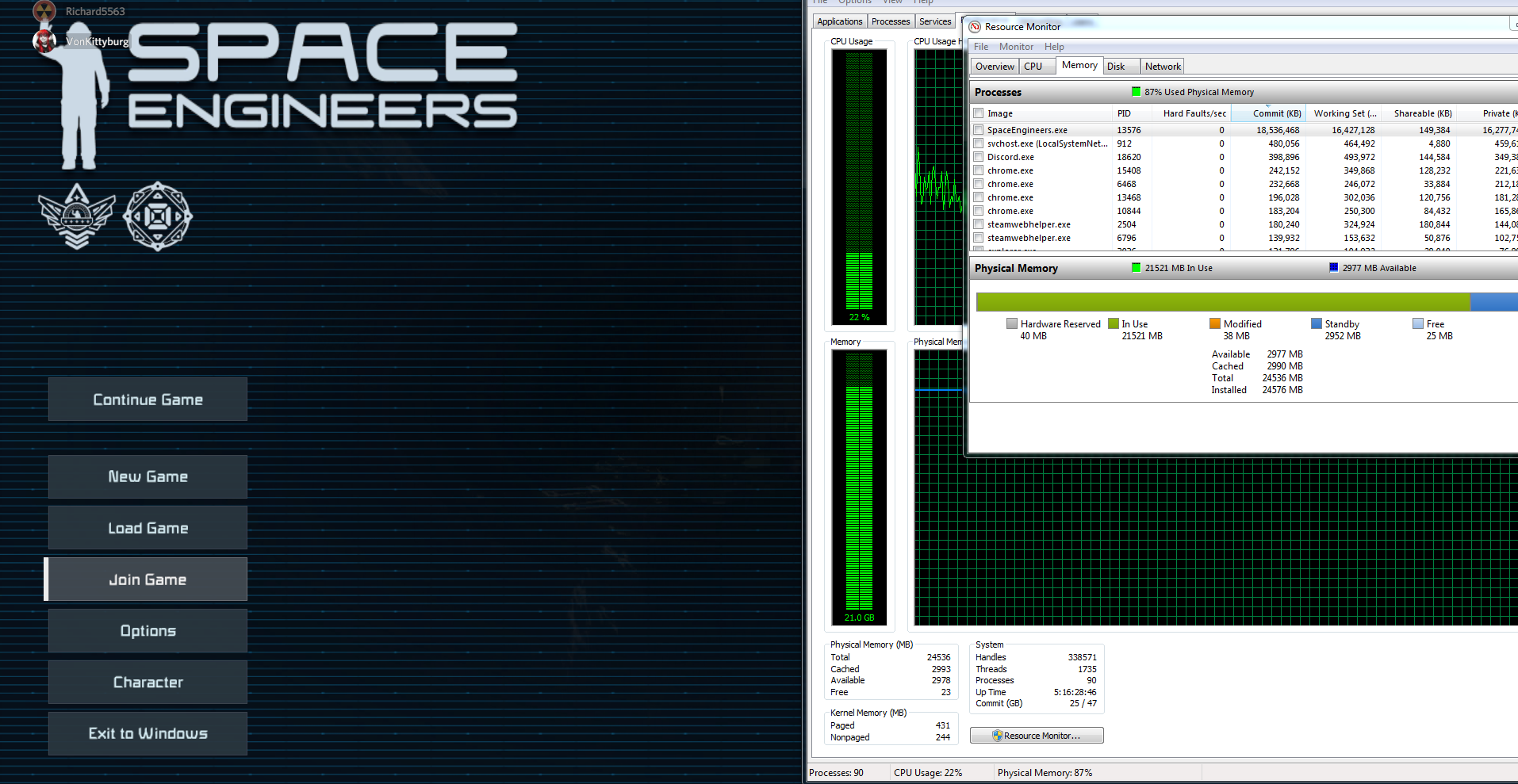
Task: Click the green 87% Used Physical Memory indicator
Action: pyautogui.click(x=1136, y=92)
